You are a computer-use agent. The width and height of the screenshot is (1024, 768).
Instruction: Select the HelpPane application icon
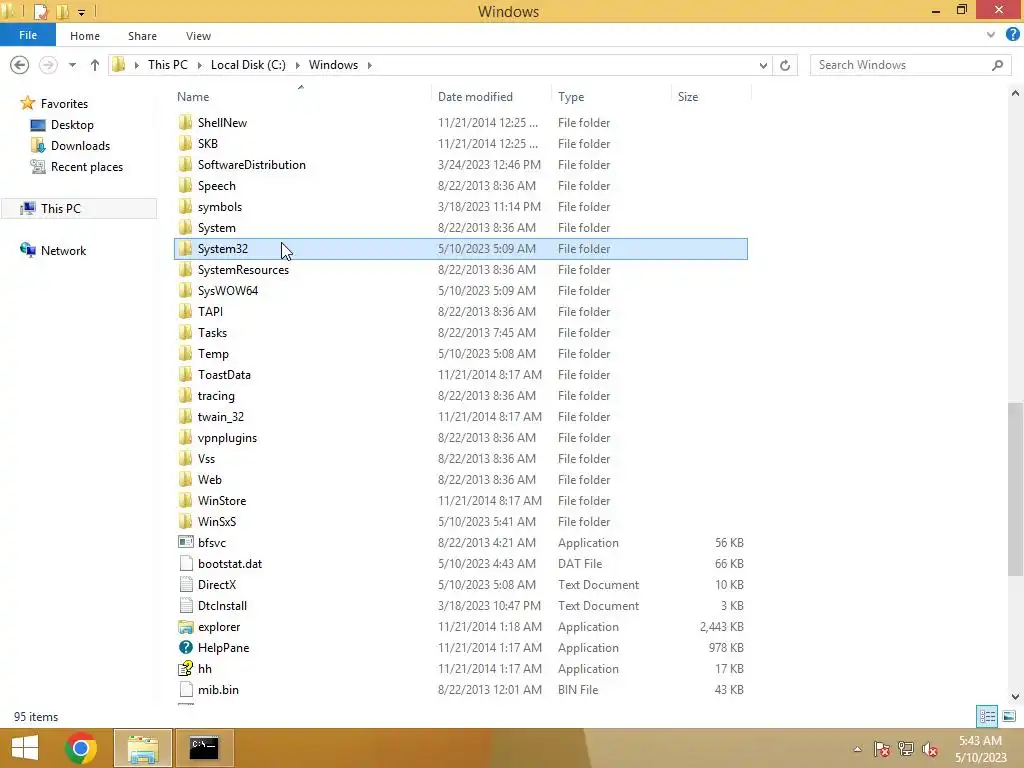[x=185, y=647]
